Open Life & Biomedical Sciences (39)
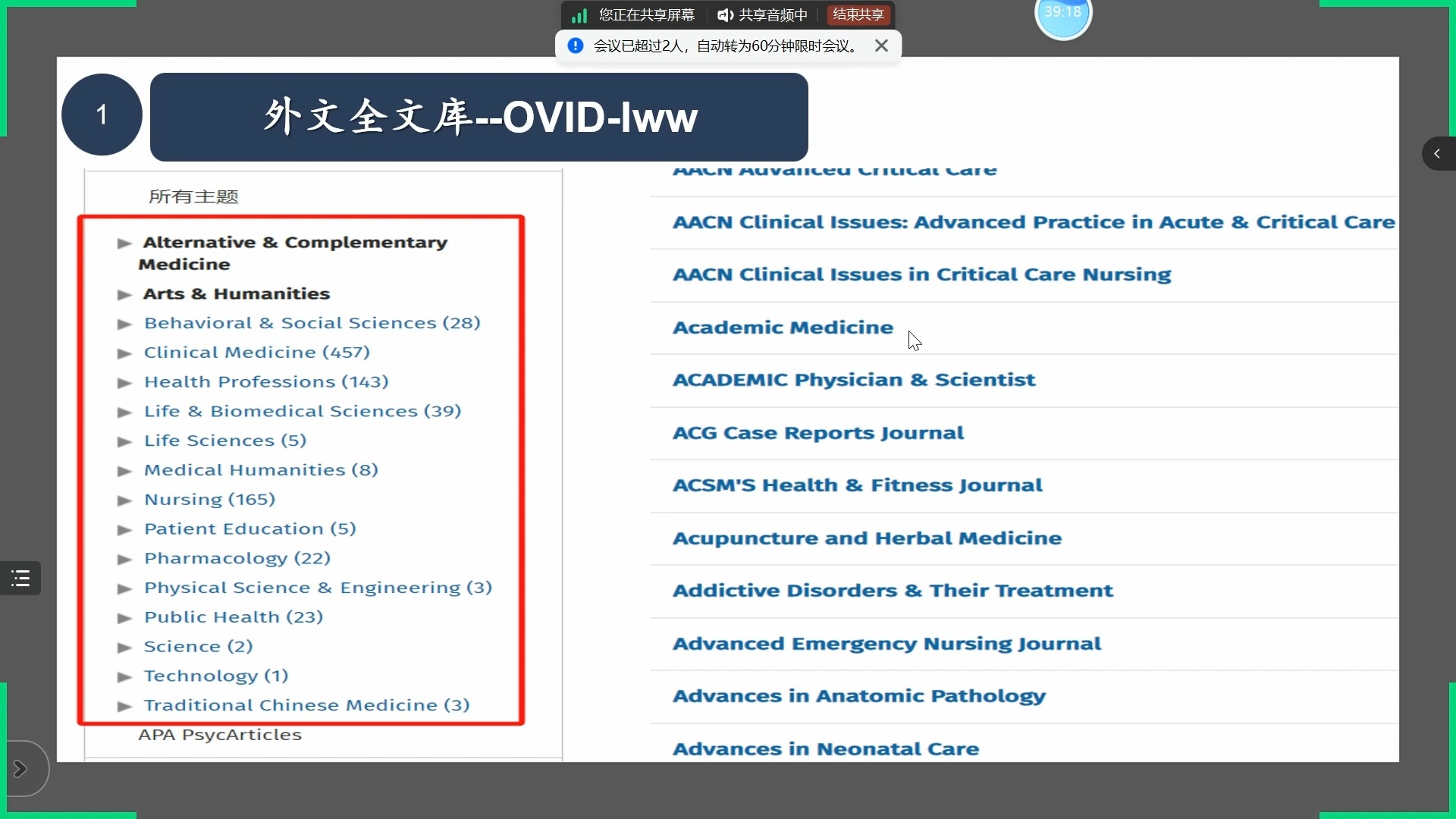This screenshot has width=1456, height=819. [303, 411]
